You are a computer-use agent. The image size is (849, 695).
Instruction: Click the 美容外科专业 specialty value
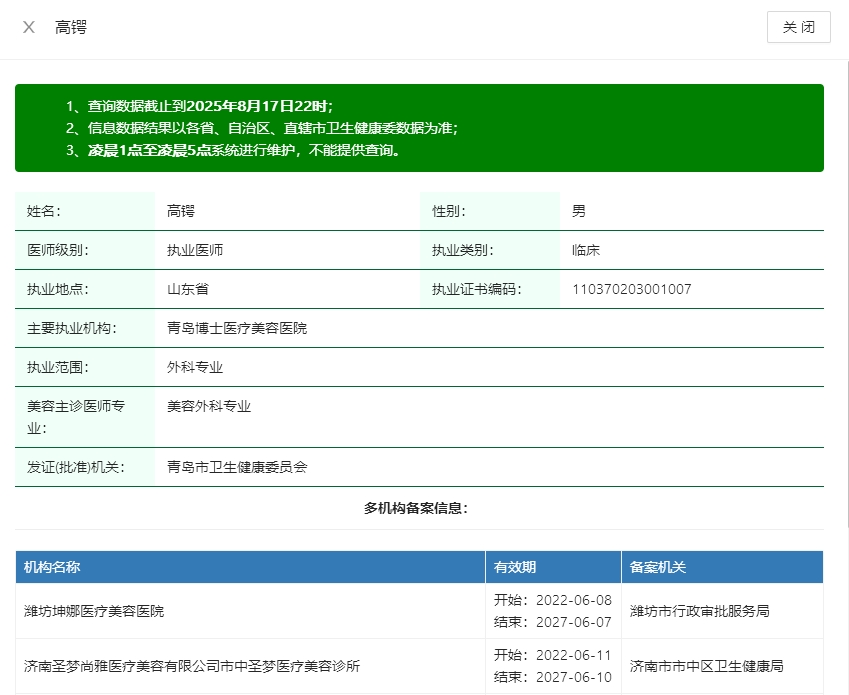(209, 406)
